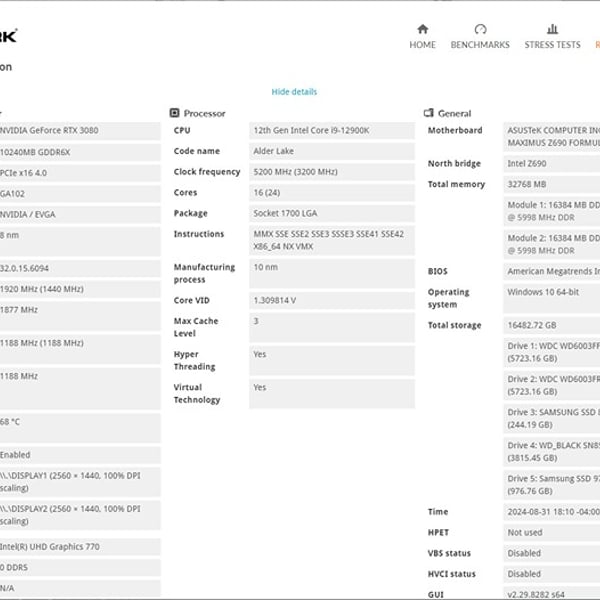The width and height of the screenshot is (600, 600).
Task: Click Hyper Threading Yes value
Action: pyautogui.click(x=332, y=361)
